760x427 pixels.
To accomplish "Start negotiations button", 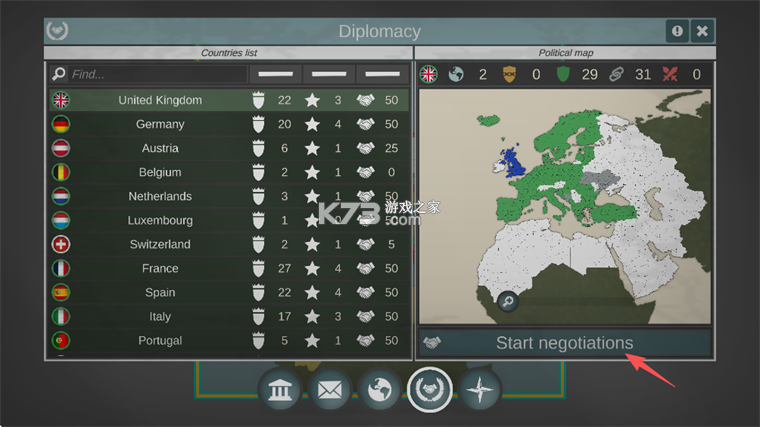I will coord(565,343).
